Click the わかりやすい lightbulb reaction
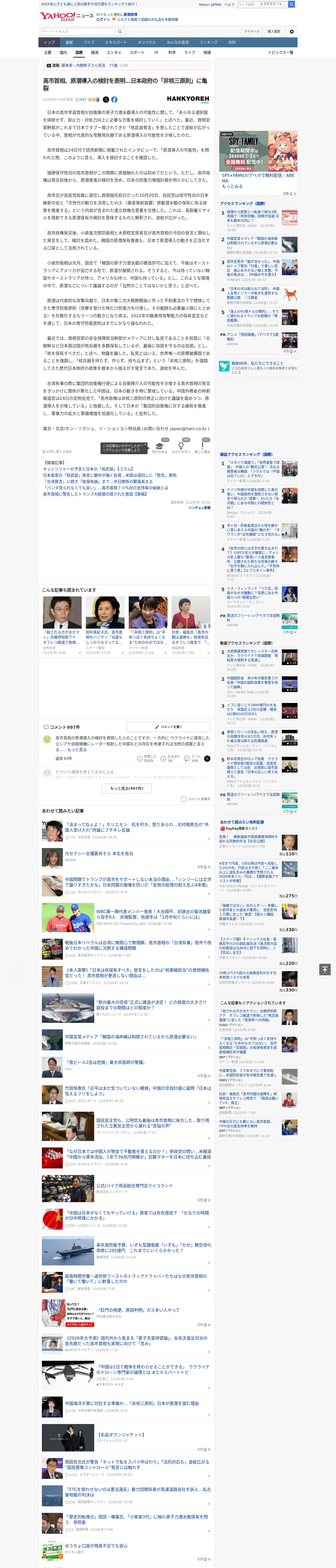 (181, 446)
